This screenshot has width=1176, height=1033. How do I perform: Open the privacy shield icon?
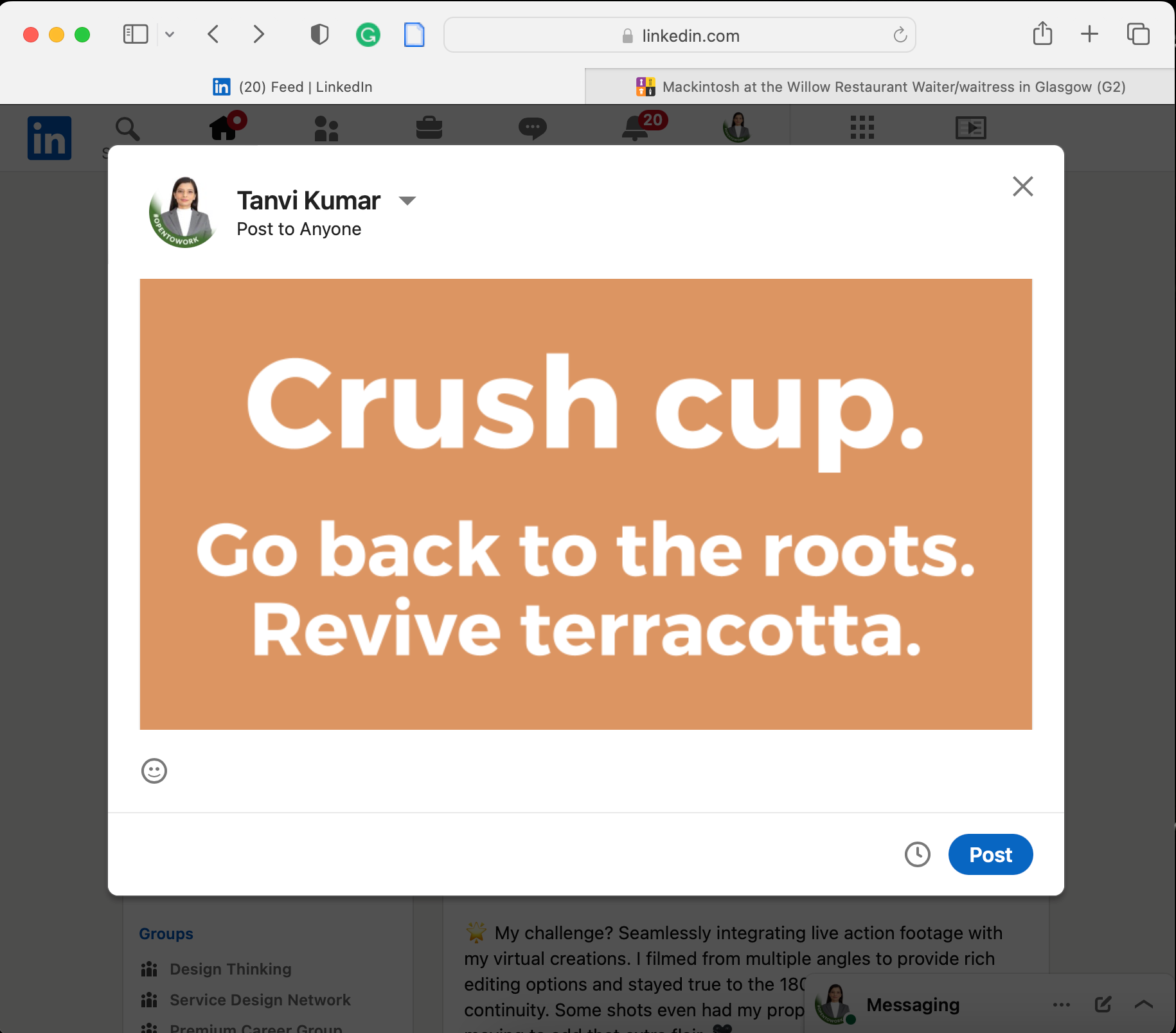(319, 34)
